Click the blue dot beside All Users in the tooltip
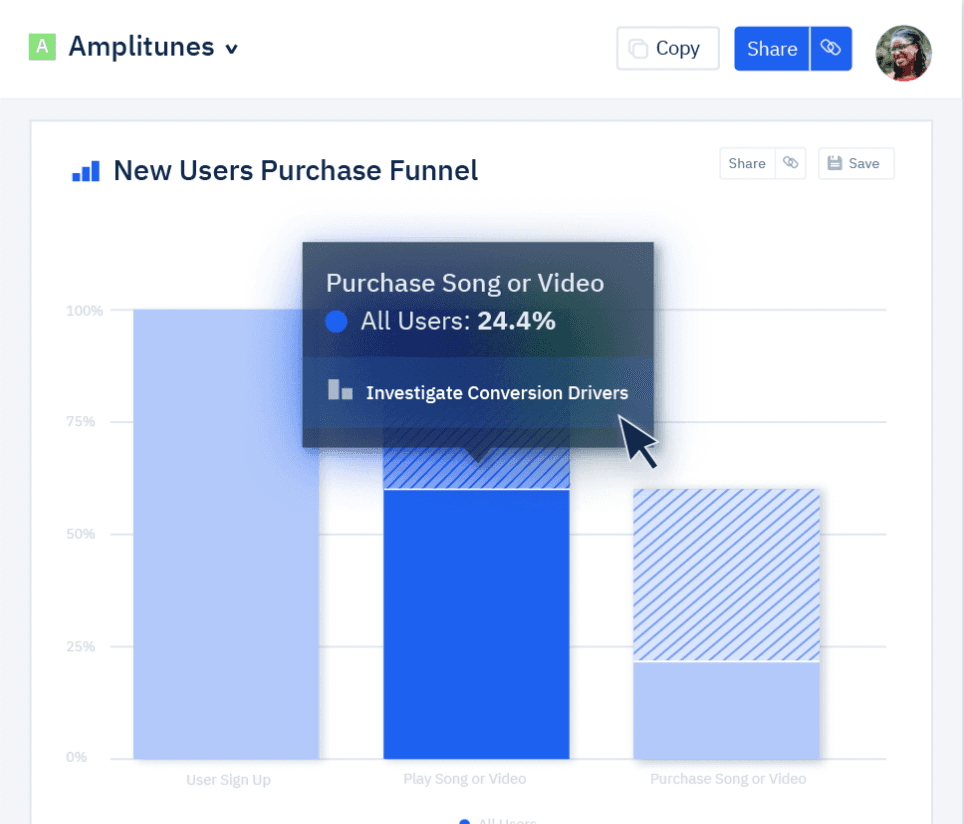This screenshot has width=964, height=824. pyautogui.click(x=335, y=321)
